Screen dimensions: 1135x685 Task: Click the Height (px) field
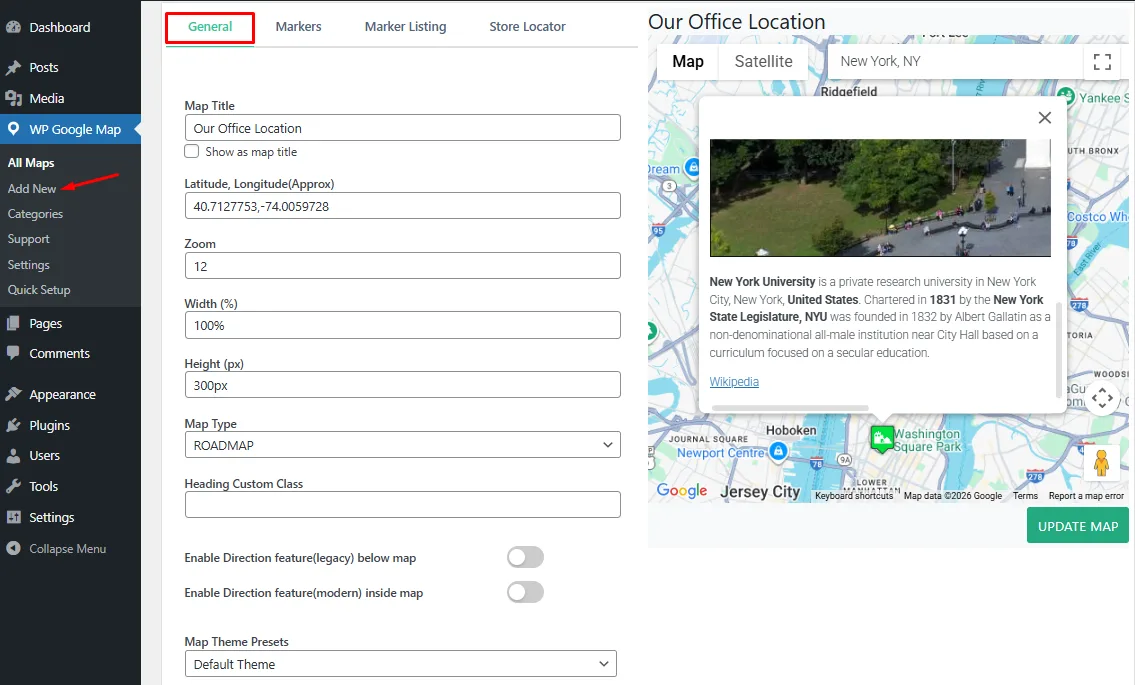402,384
